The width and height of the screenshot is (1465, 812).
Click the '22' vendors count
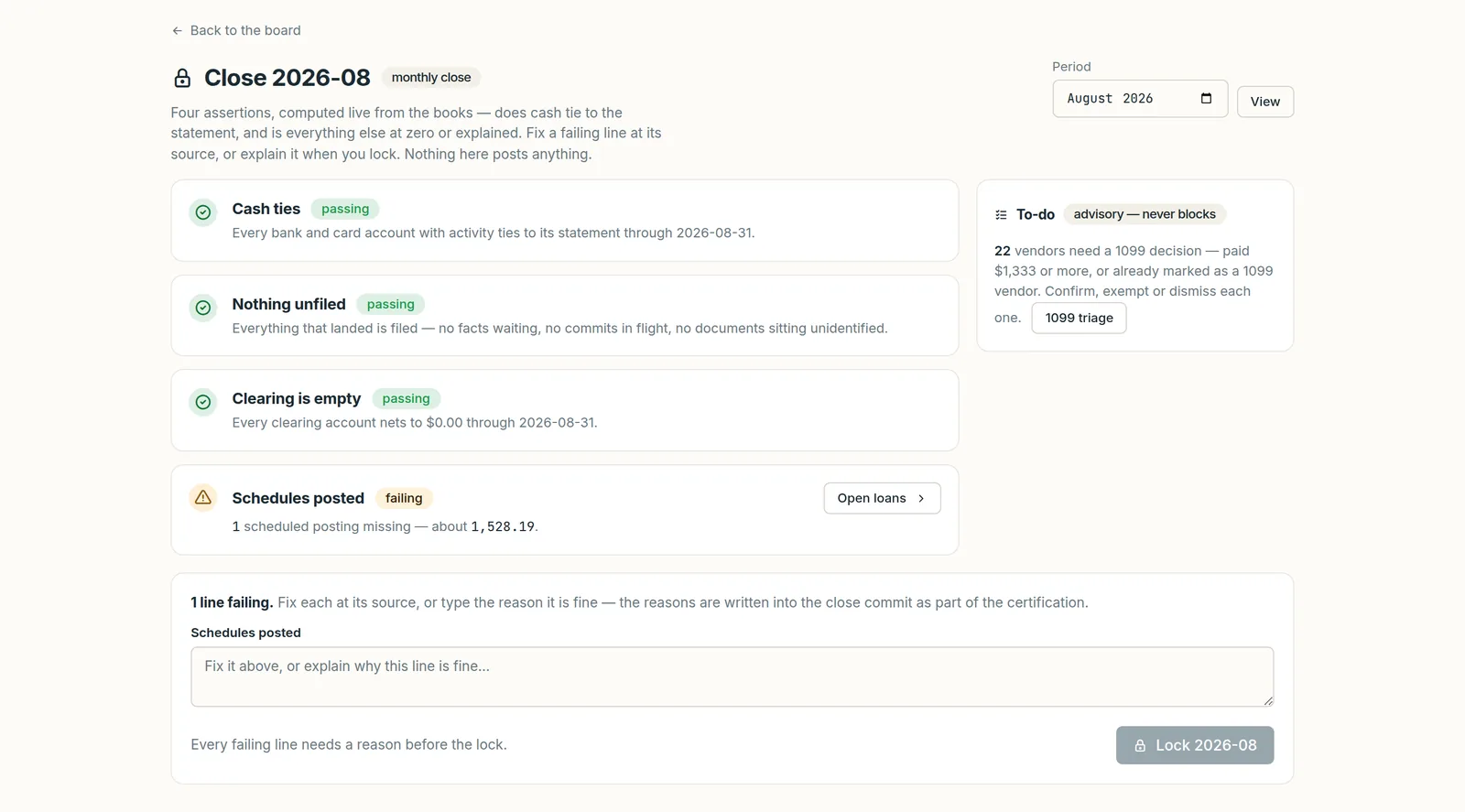1003,251
